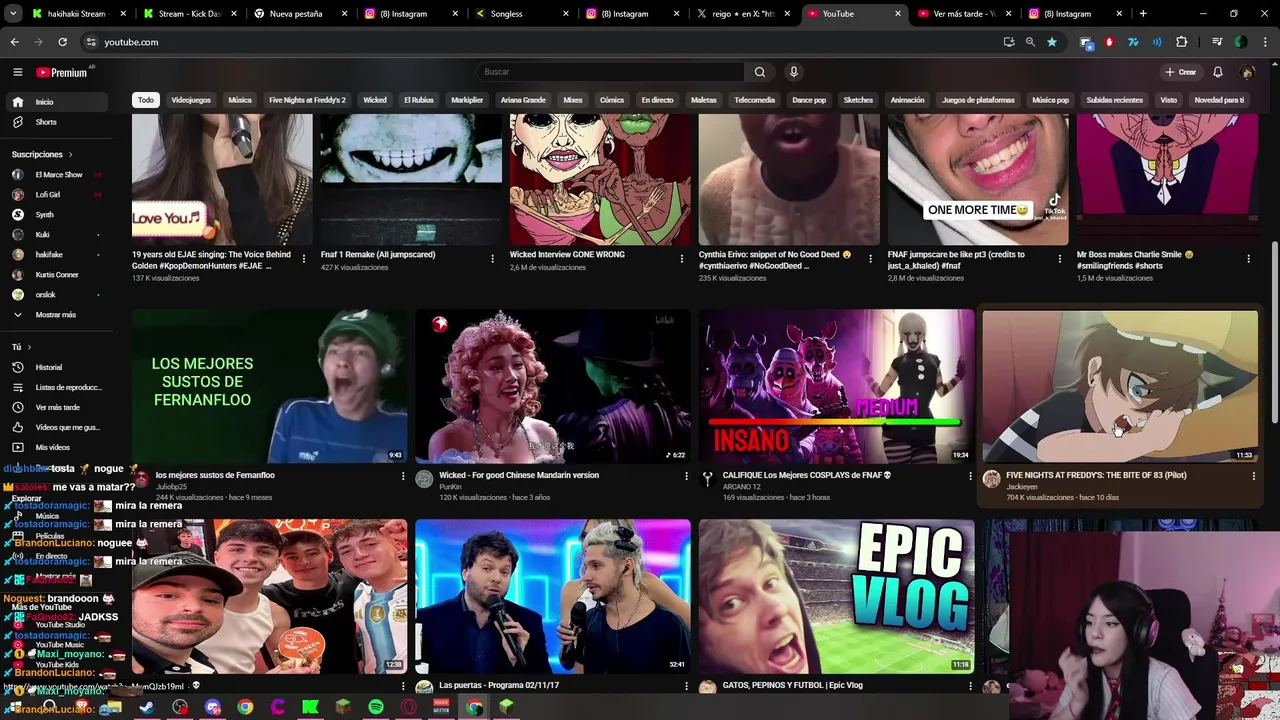Open Historial in the sidebar

tap(59, 367)
